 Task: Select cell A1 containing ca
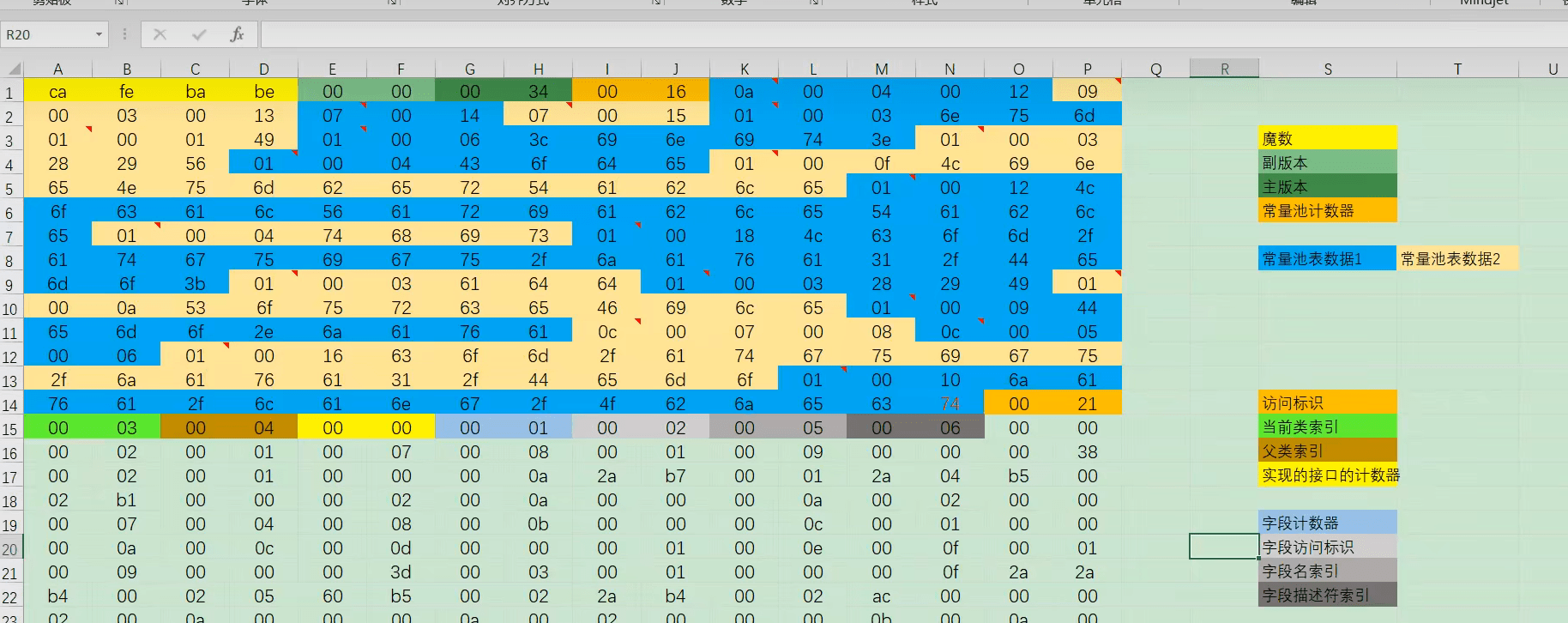57,92
